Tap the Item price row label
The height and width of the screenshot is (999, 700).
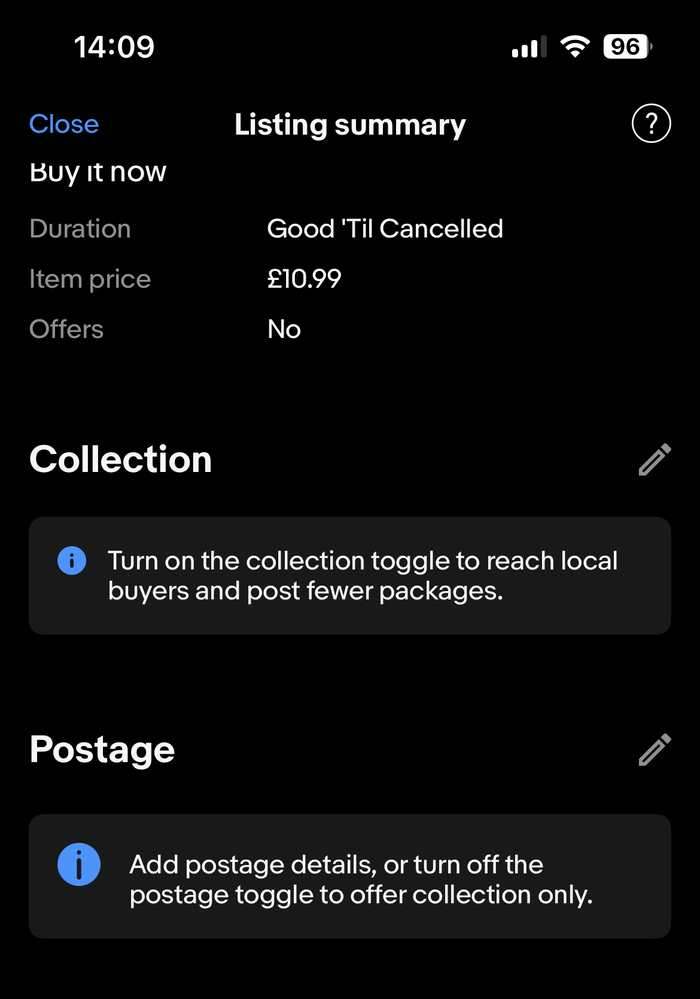pos(90,279)
